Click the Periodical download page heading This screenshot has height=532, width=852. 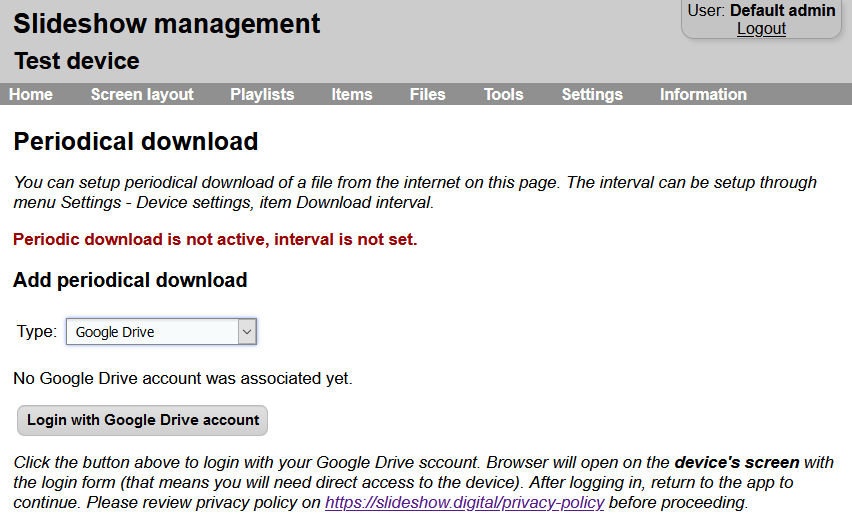[x=136, y=142]
